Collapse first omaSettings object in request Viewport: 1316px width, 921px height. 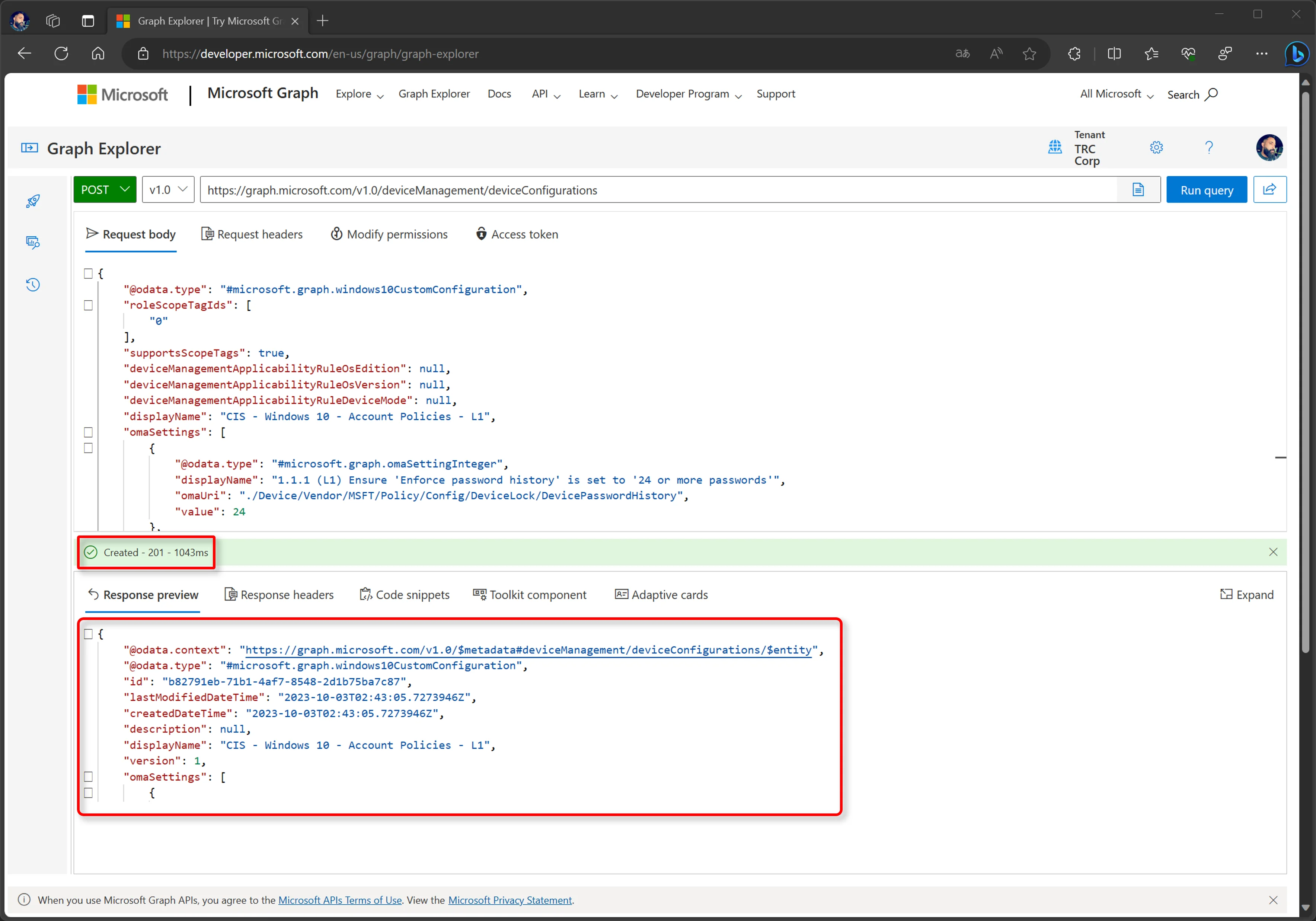pyautogui.click(x=88, y=448)
